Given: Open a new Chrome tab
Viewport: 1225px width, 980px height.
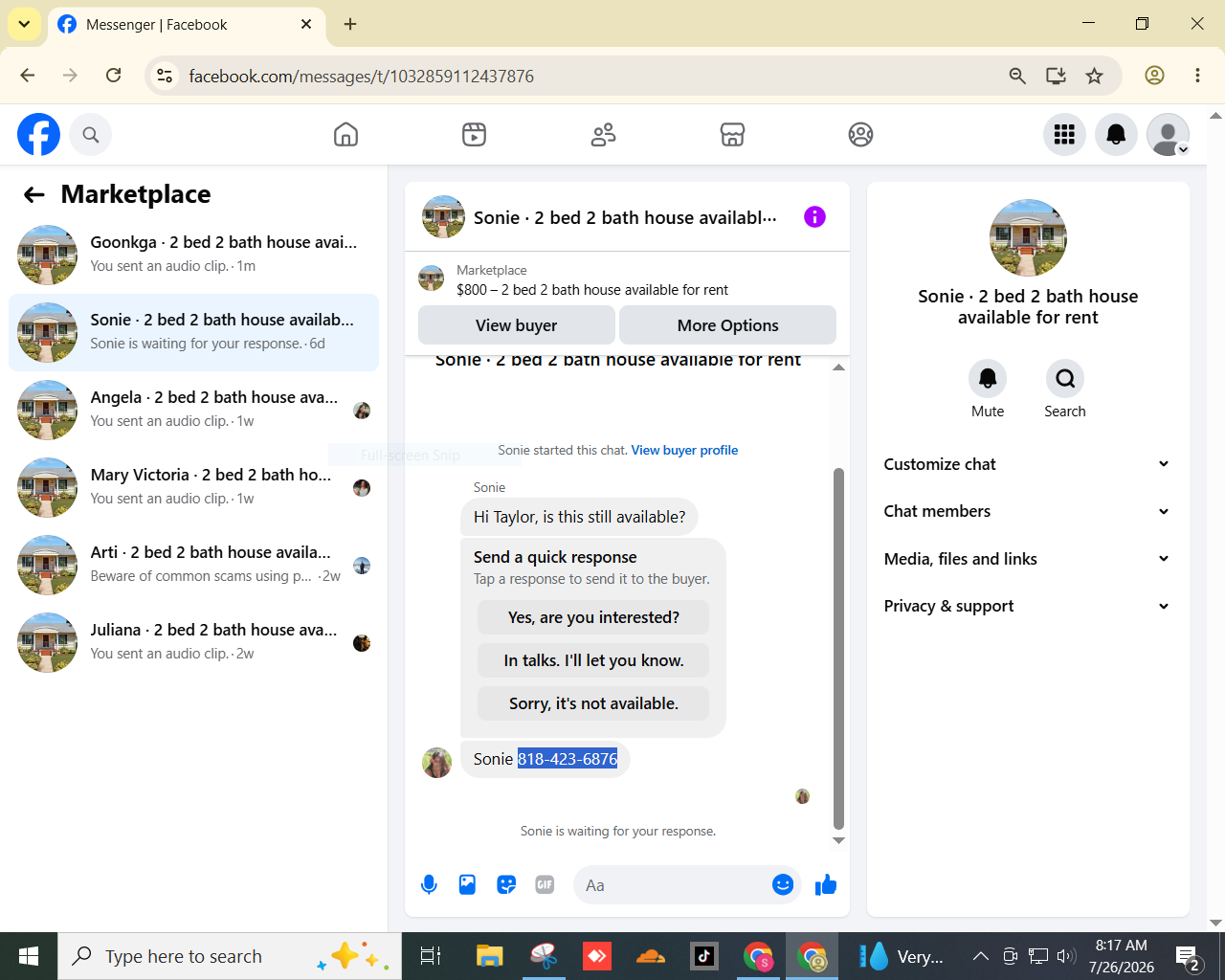Looking at the screenshot, I should coord(350,24).
